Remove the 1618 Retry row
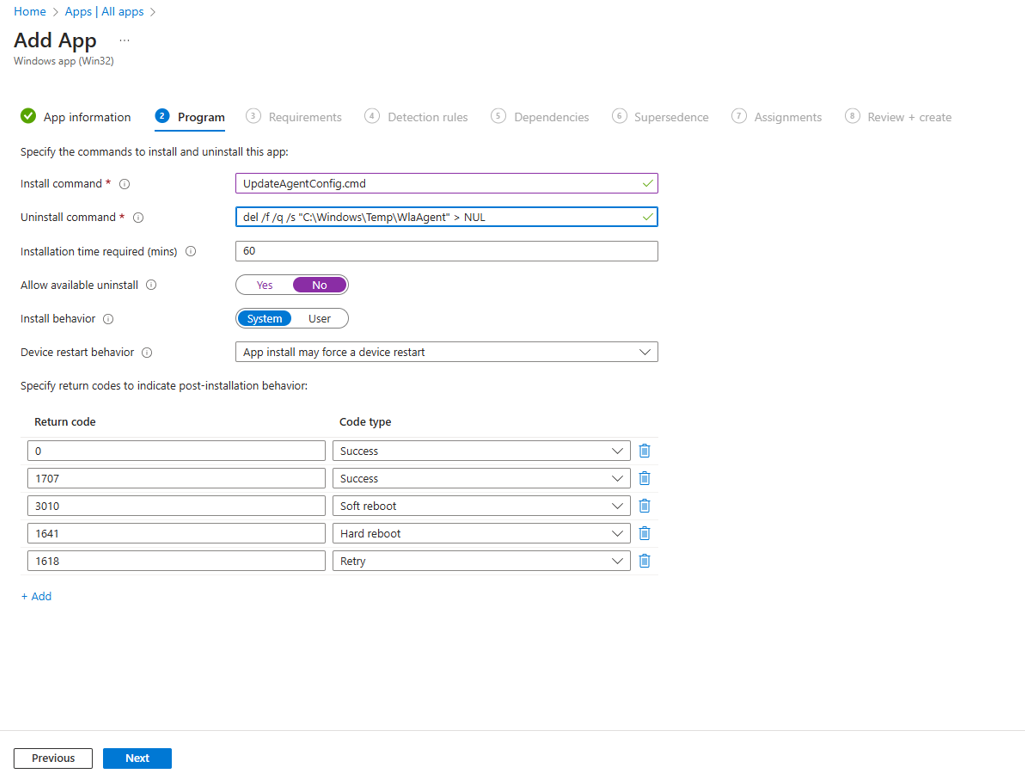Viewport: 1025px width, 778px height. (x=644, y=560)
